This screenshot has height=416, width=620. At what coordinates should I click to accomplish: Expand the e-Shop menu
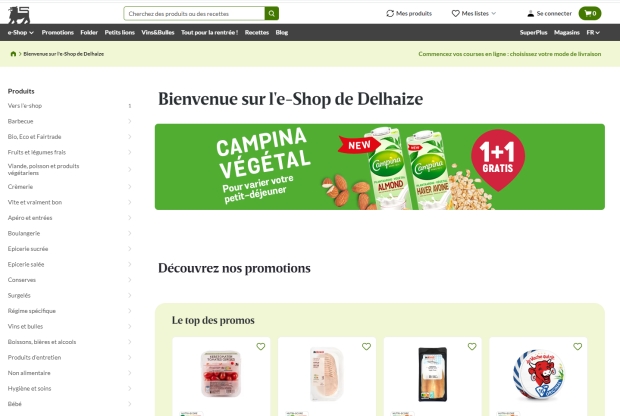pyautogui.click(x=21, y=32)
